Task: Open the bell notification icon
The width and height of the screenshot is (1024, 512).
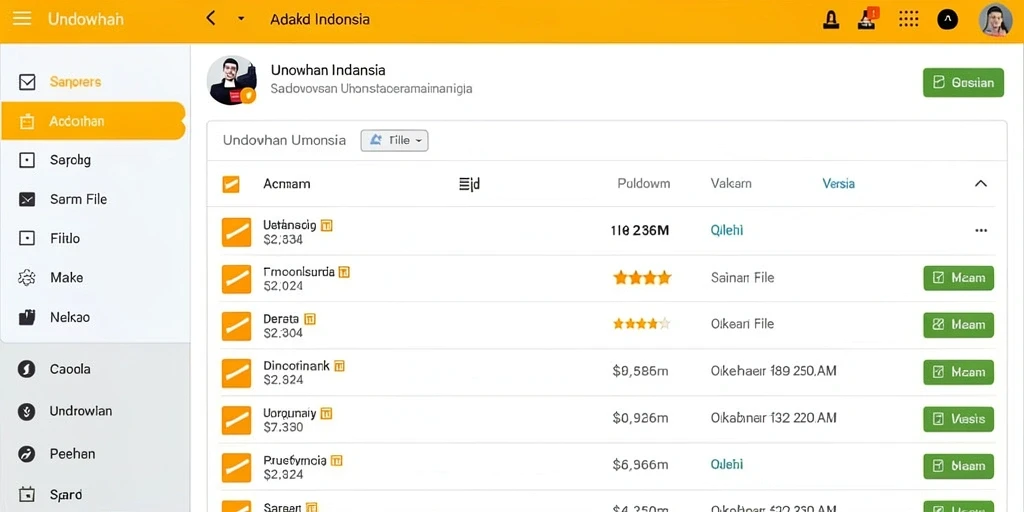Action: pyautogui.click(x=831, y=20)
